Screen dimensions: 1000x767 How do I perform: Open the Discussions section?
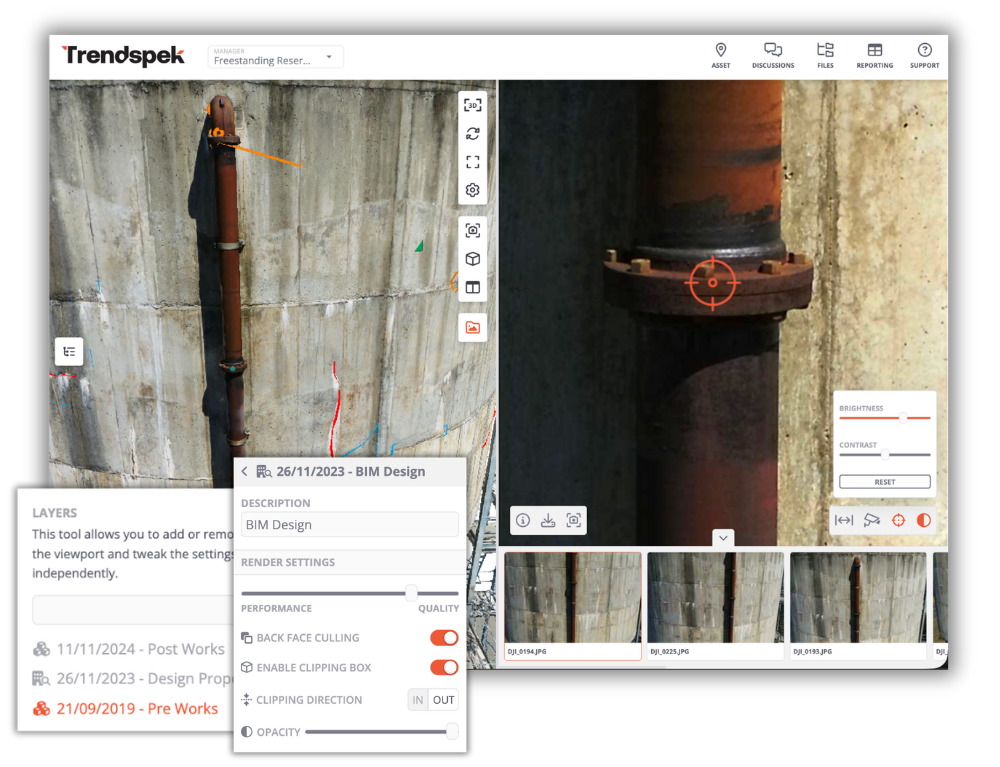[x=773, y=55]
